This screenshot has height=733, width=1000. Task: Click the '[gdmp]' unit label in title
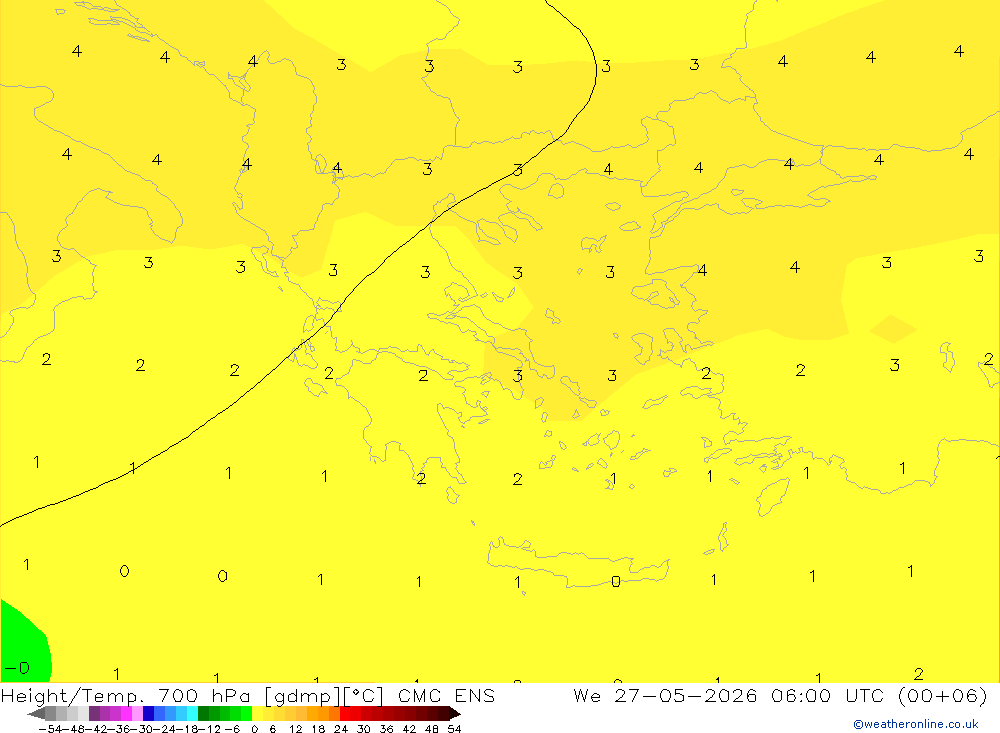pyautogui.click(x=302, y=696)
